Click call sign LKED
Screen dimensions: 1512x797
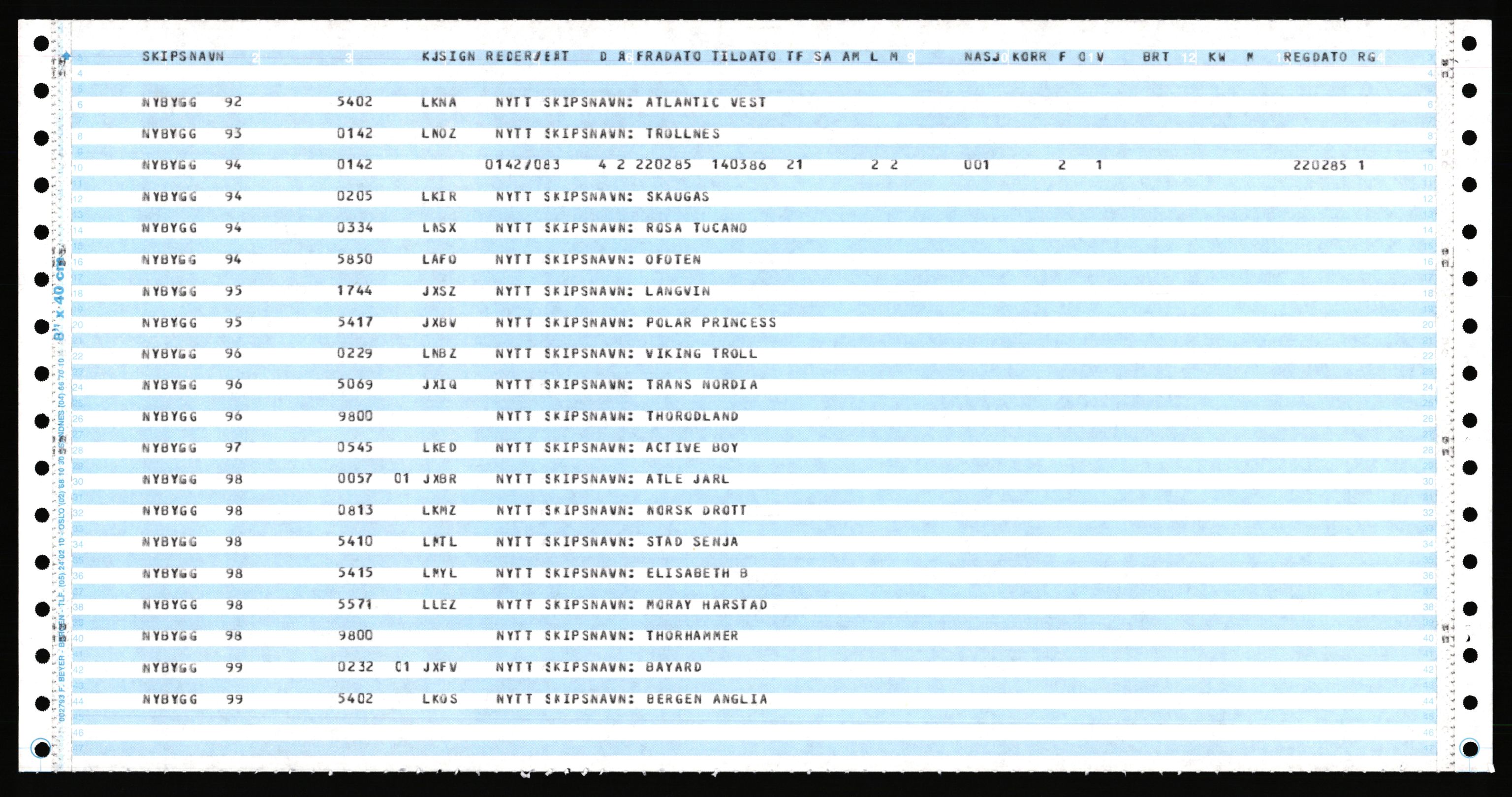(x=440, y=447)
